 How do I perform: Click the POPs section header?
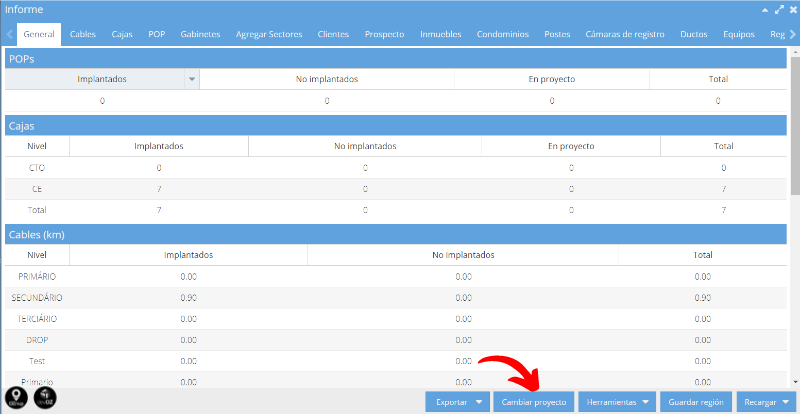click(x=396, y=59)
